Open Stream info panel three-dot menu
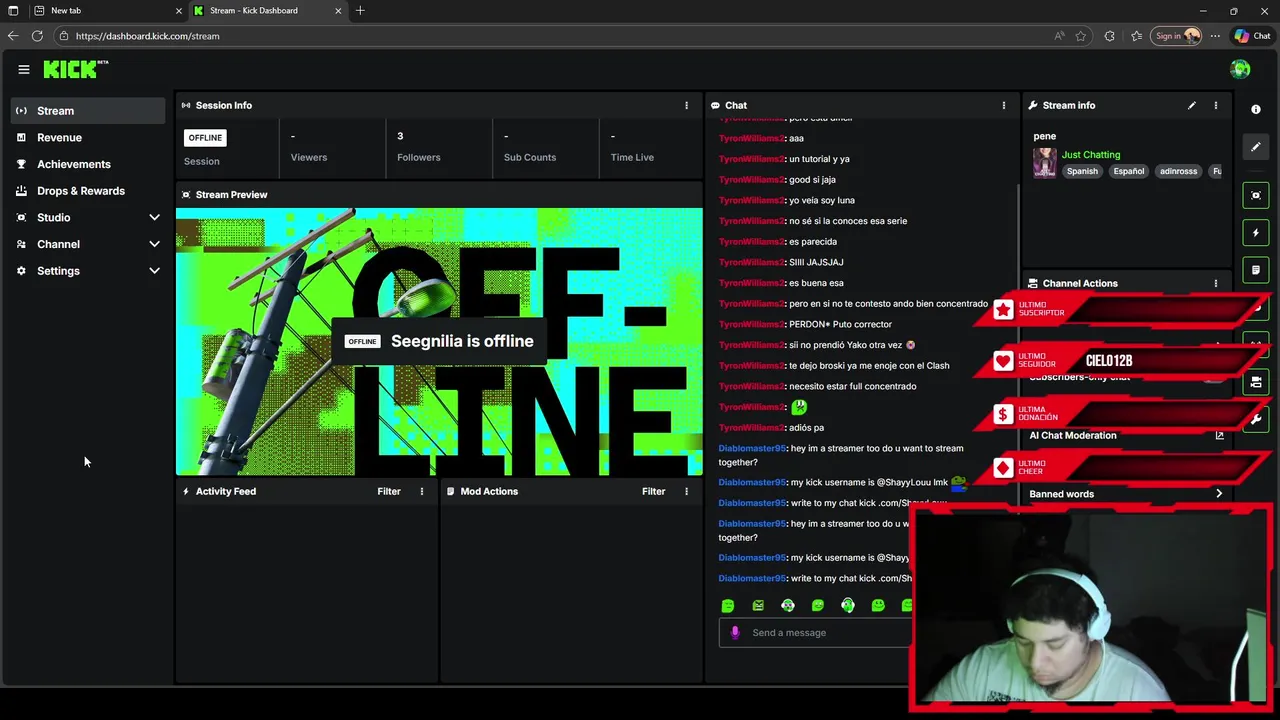 click(1215, 105)
